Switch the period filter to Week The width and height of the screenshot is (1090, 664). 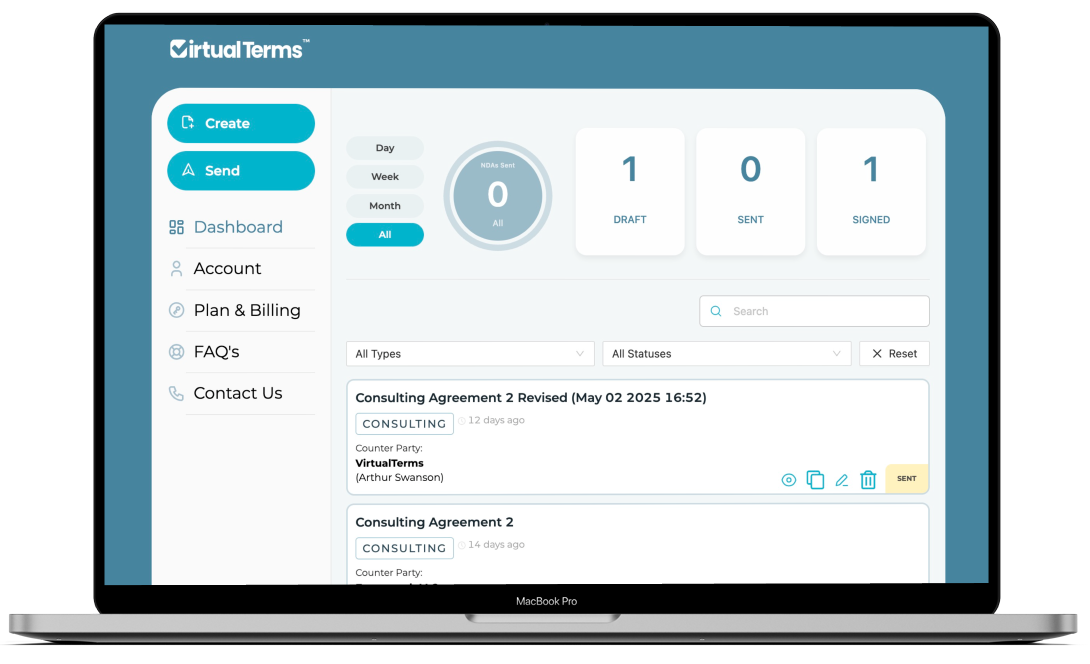(385, 177)
